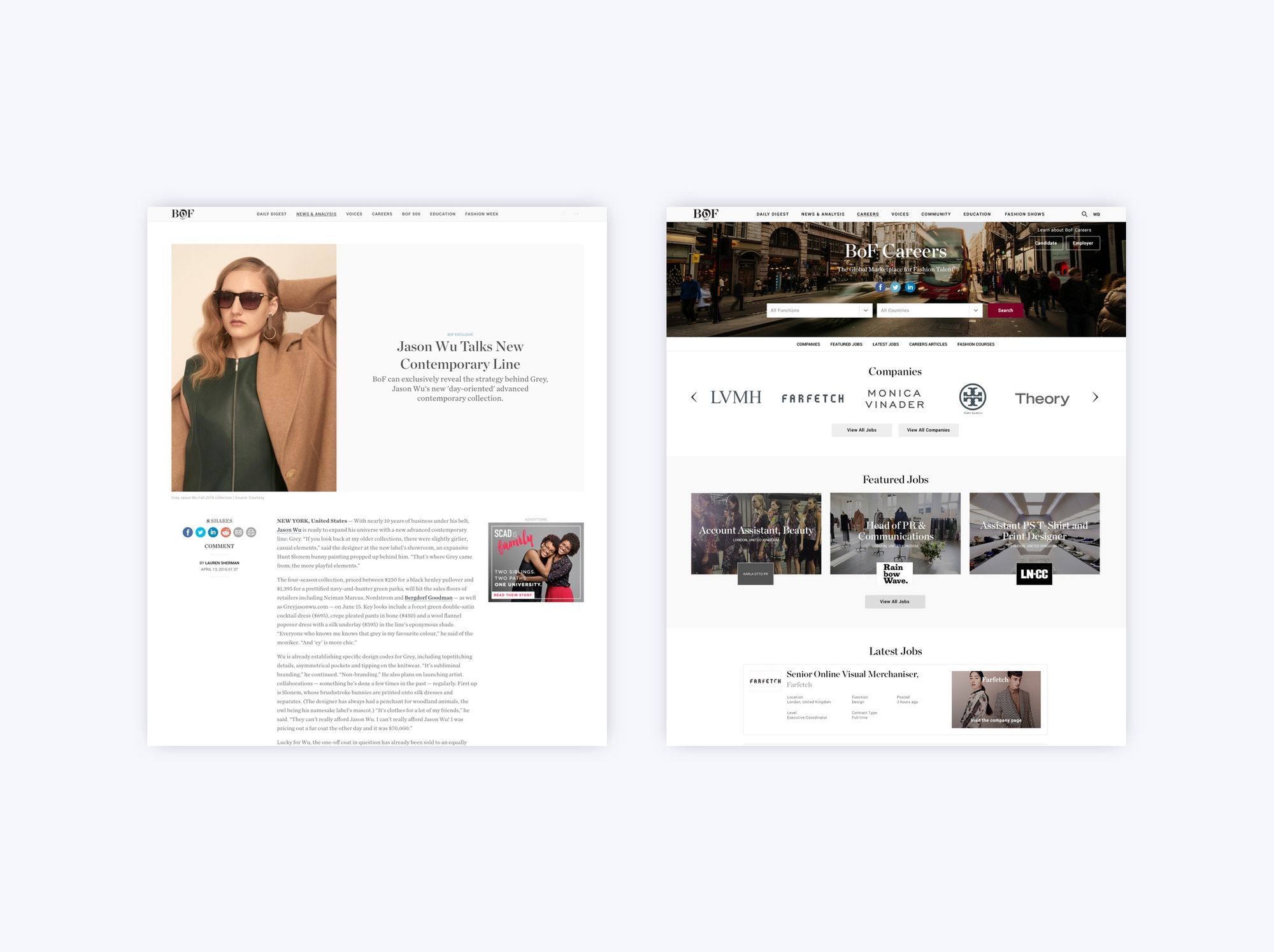This screenshot has width=1274, height=952.
Task: Go to next companies with right arrow
Action: tap(1095, 397)
